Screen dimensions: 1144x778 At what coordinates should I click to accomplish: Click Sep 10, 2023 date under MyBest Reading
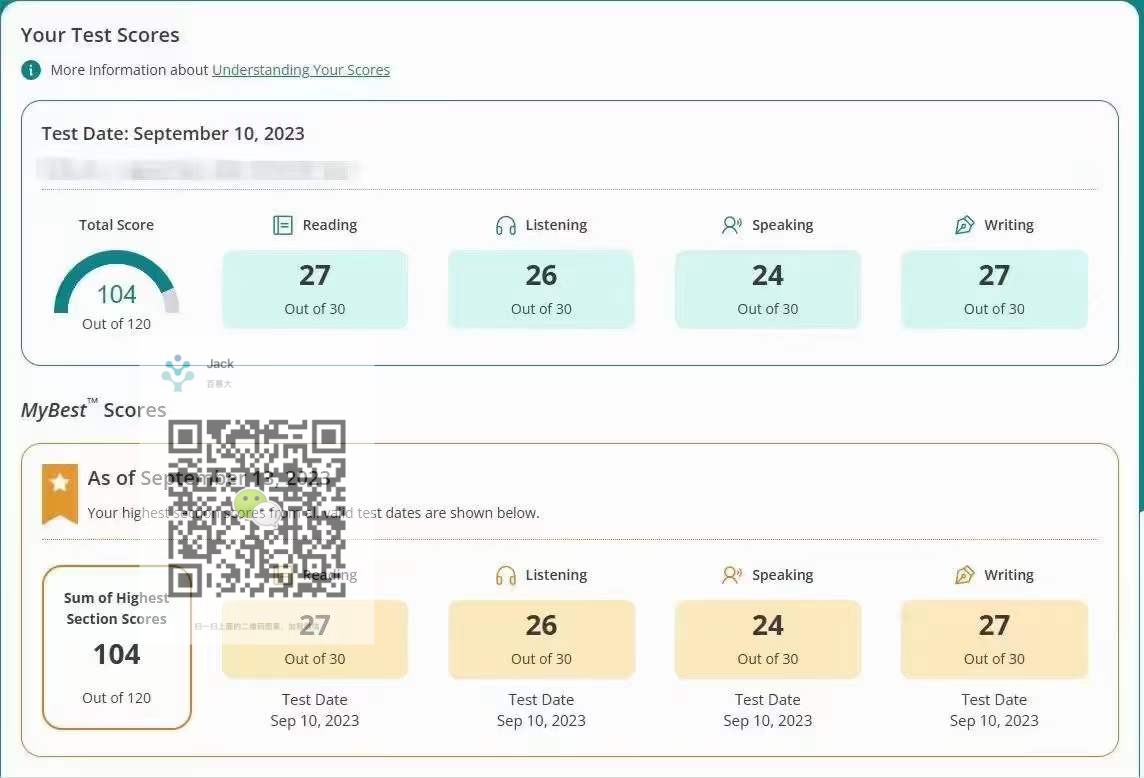coord(314,721)
